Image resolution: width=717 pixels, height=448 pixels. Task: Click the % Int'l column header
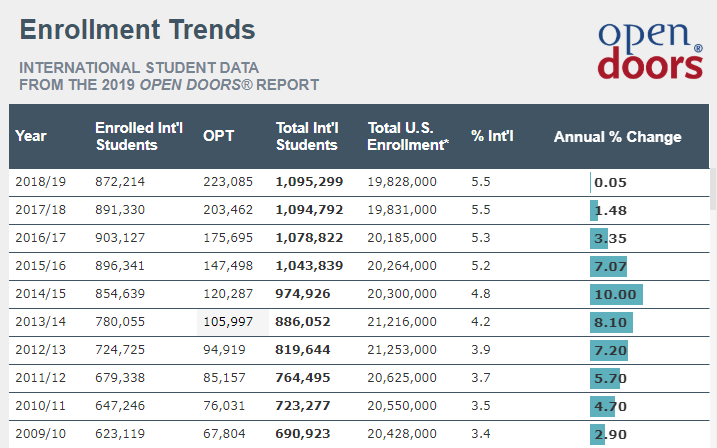492,136
